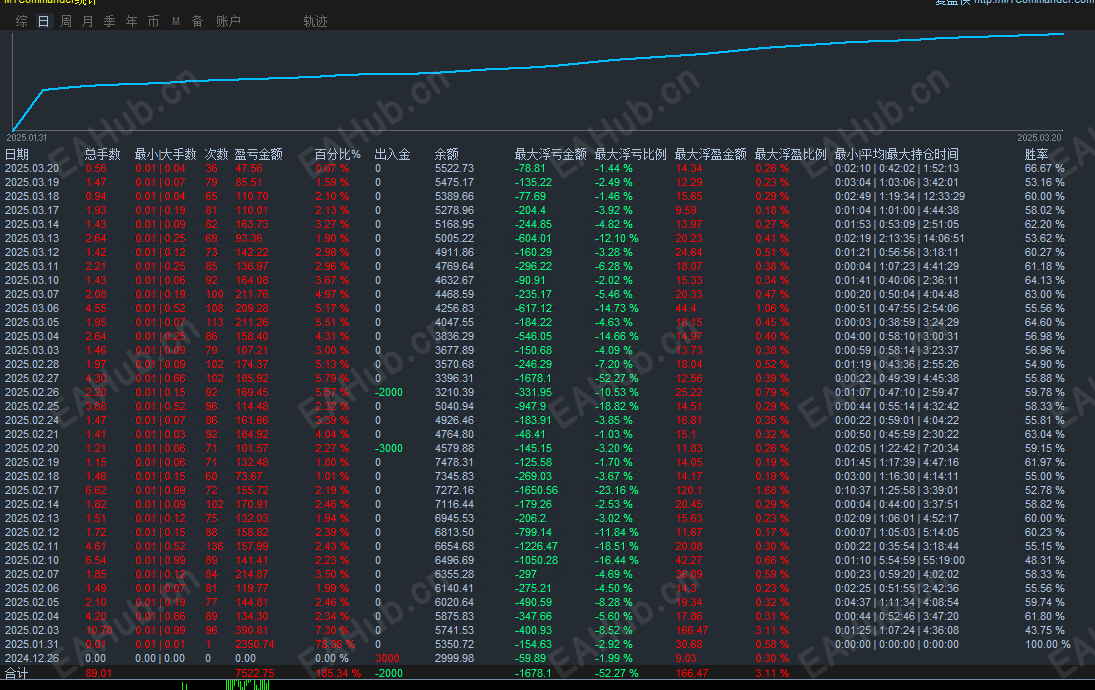The height and width of the screenshot is (690, 1095).
Task: Click the 2025.01.31 chart start date label
Action: pyautogui.click(x=27, y=138)
